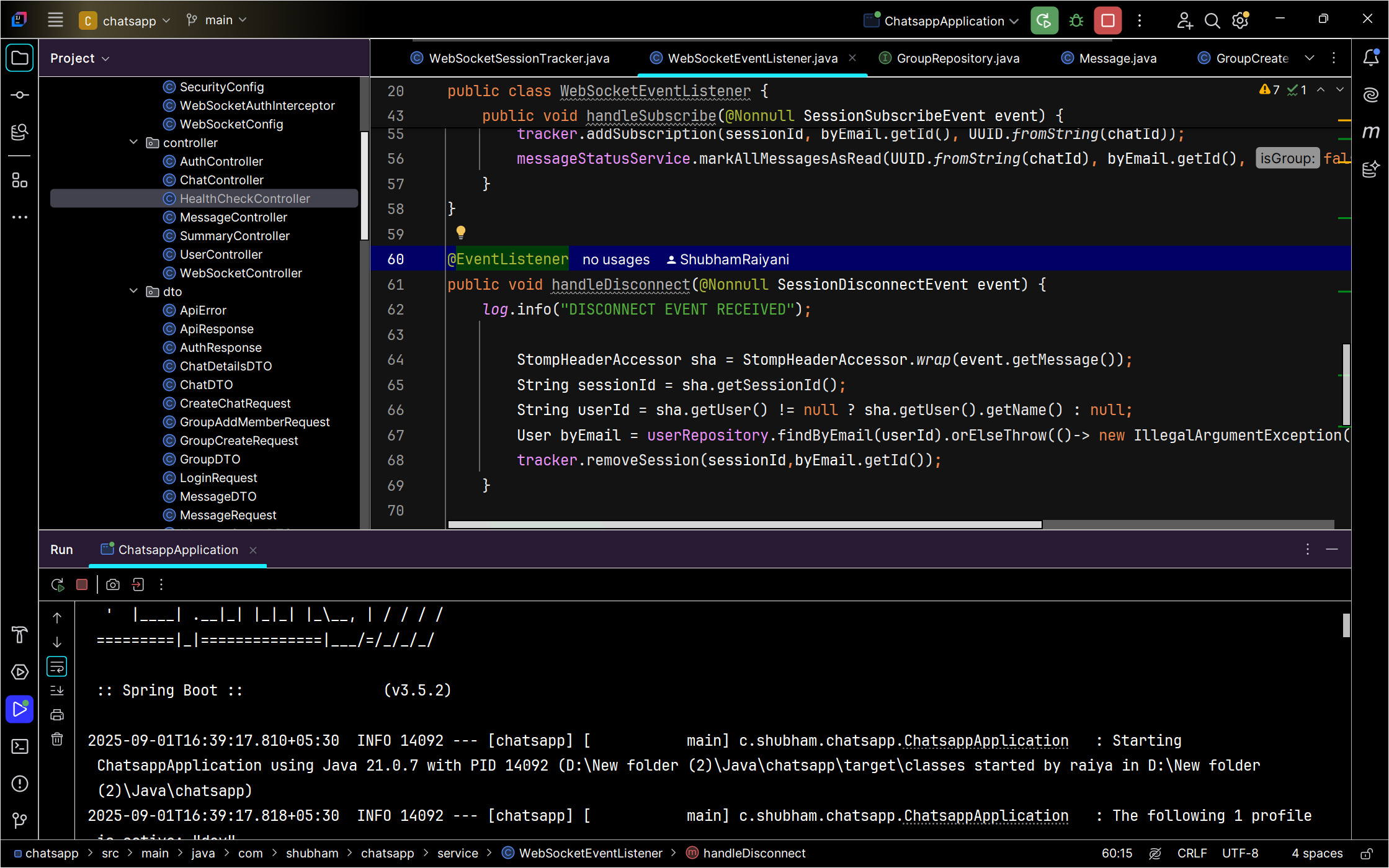The width and height of the screenshot is (1389, 868).
Task: Open more run actions in title bar
Action: point(1140,20)
